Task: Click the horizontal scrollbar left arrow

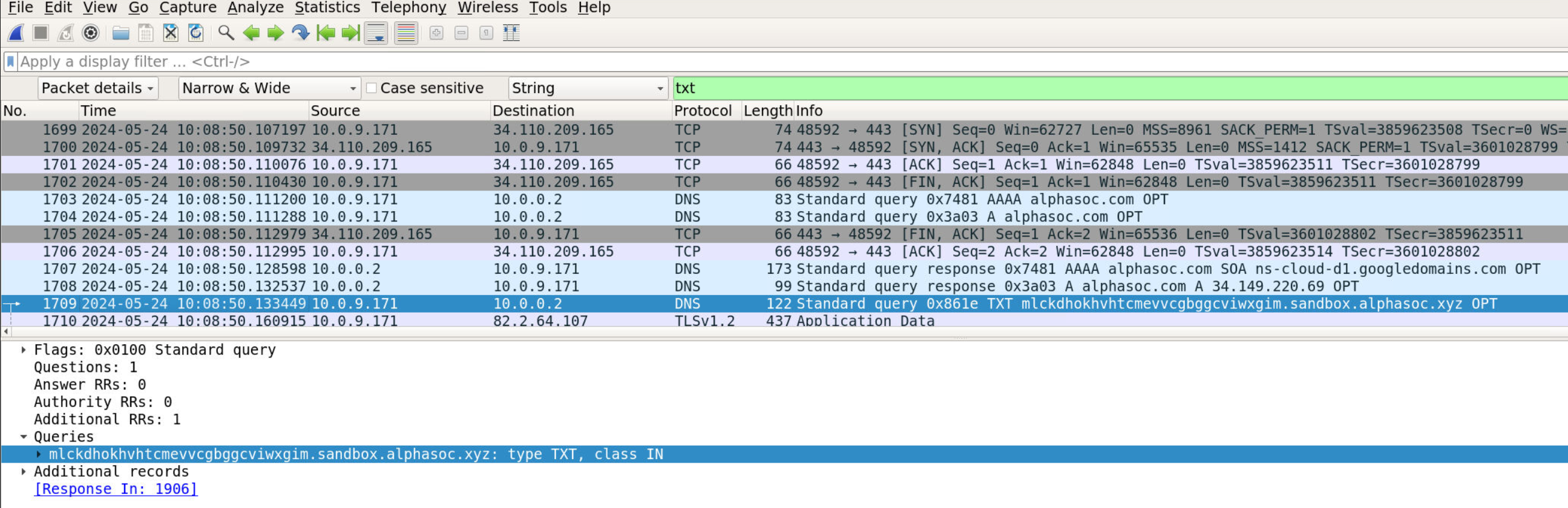Action: 6,331
